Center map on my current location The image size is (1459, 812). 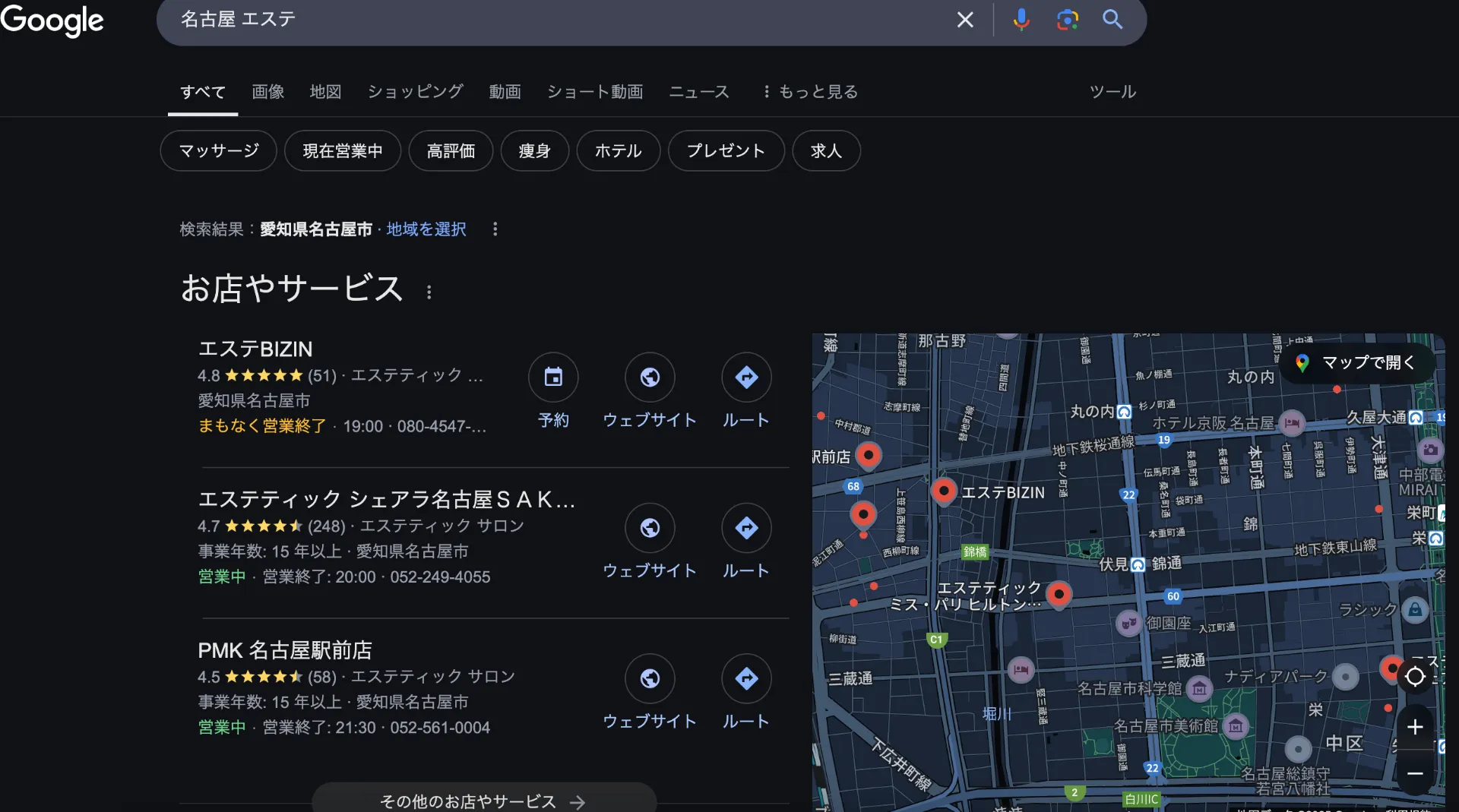pyautogui.click(x=1415, y=676)
